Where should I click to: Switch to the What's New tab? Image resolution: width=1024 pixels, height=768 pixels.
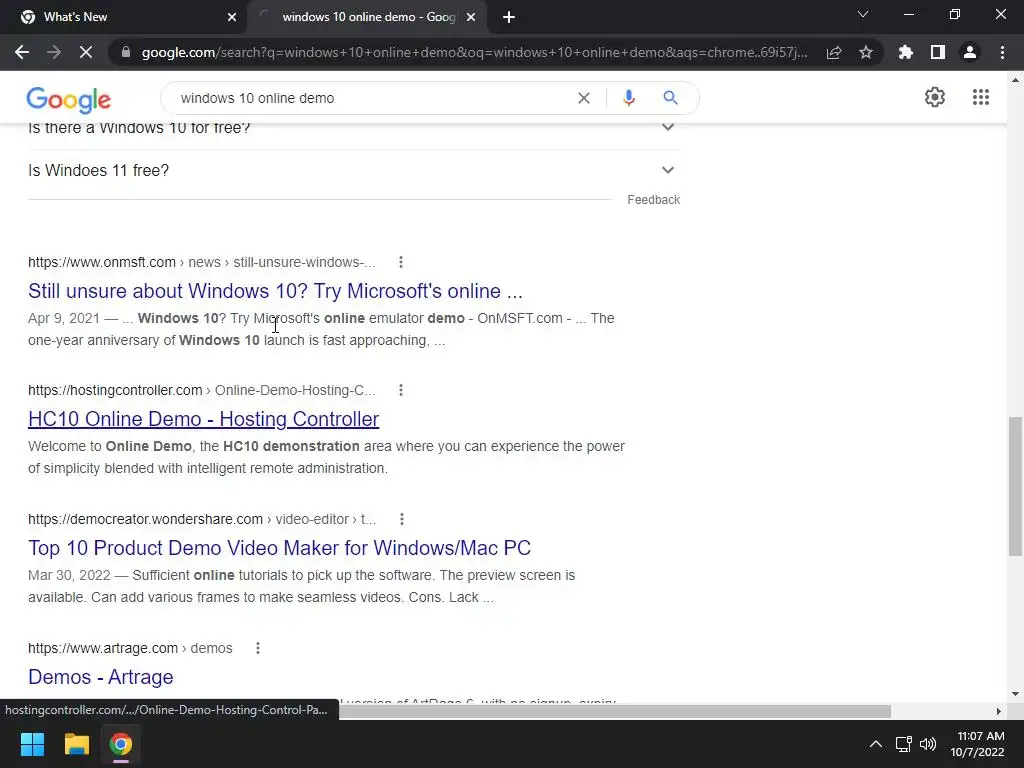point(124,17)
